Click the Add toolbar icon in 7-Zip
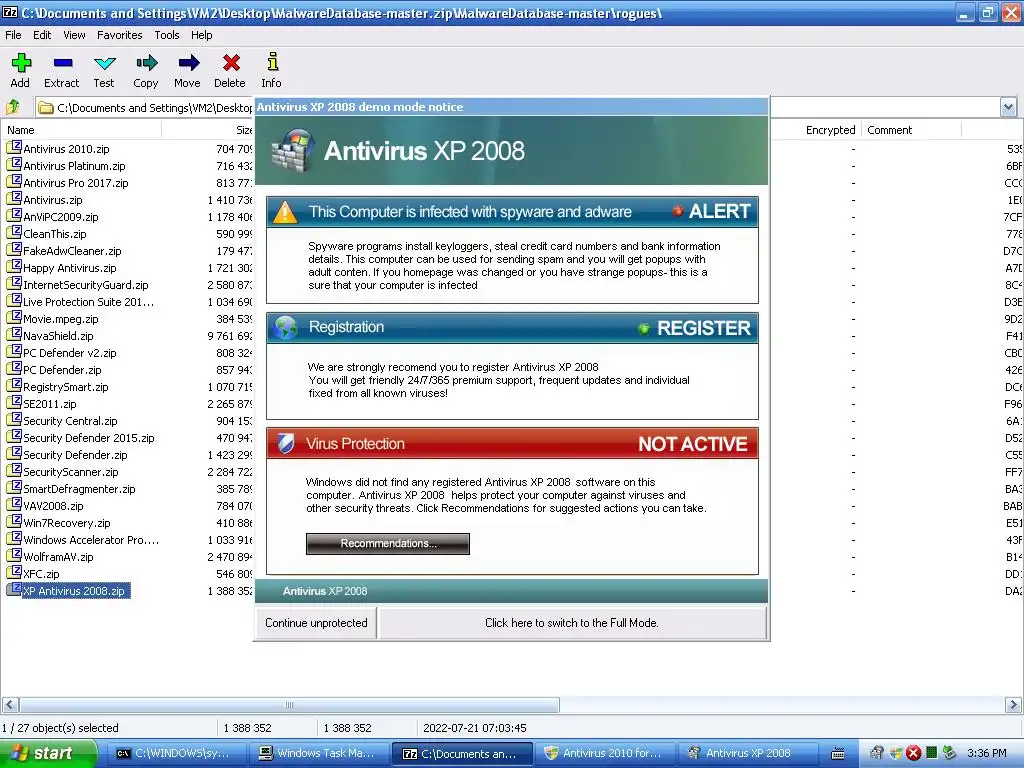Screen dimensions: 1024x768 pos(20,63)
